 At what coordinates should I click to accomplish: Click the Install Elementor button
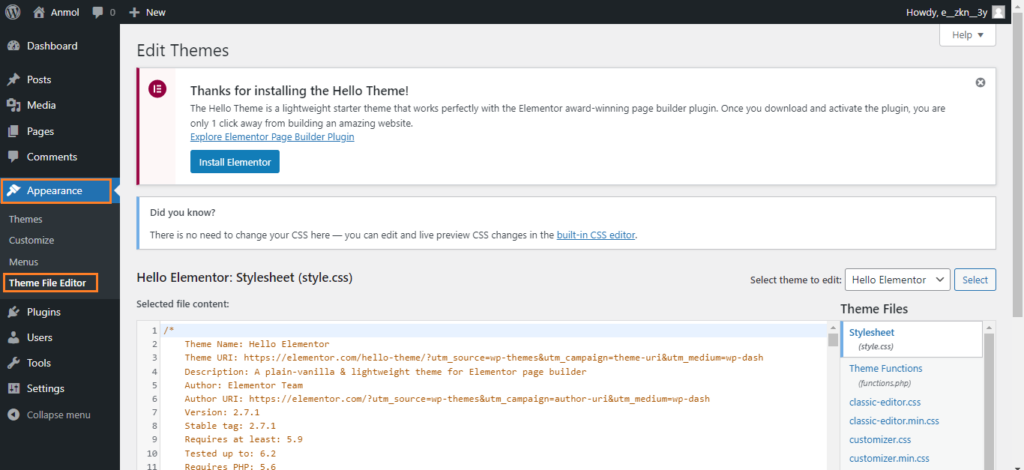[x=234, y=162]
